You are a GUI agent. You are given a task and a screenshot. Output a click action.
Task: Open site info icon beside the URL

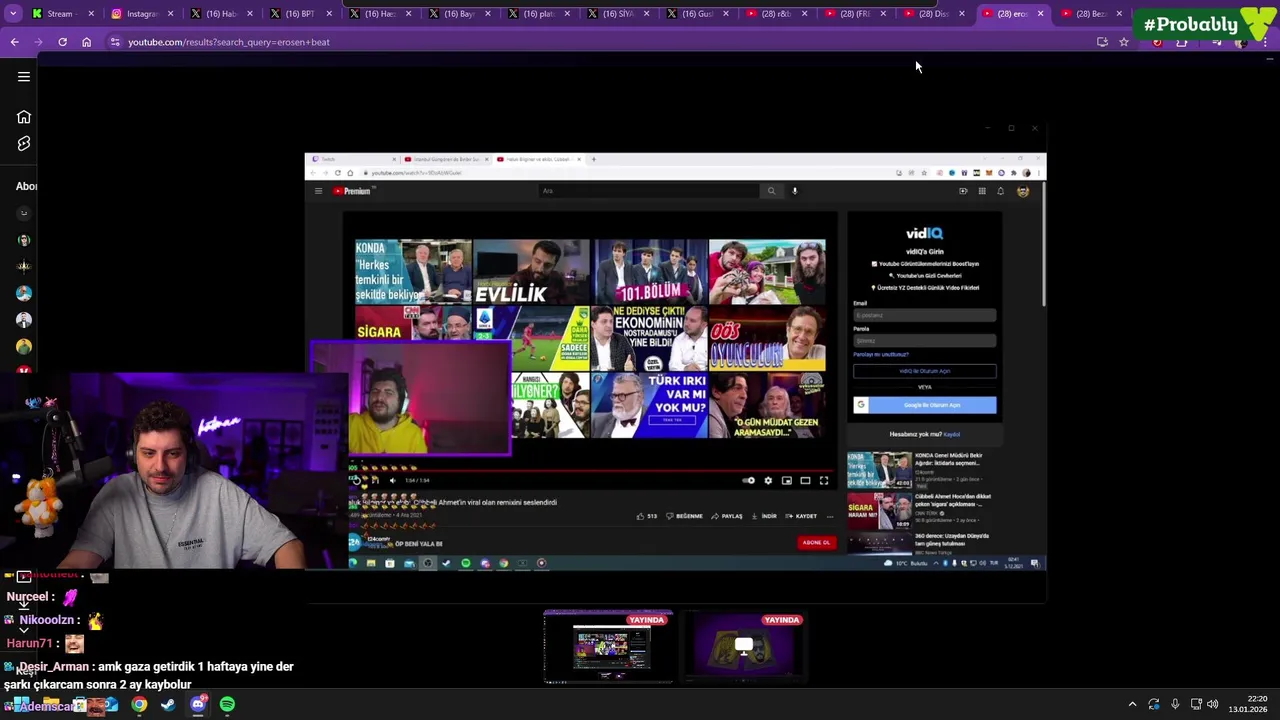click(x=115, y=42)
